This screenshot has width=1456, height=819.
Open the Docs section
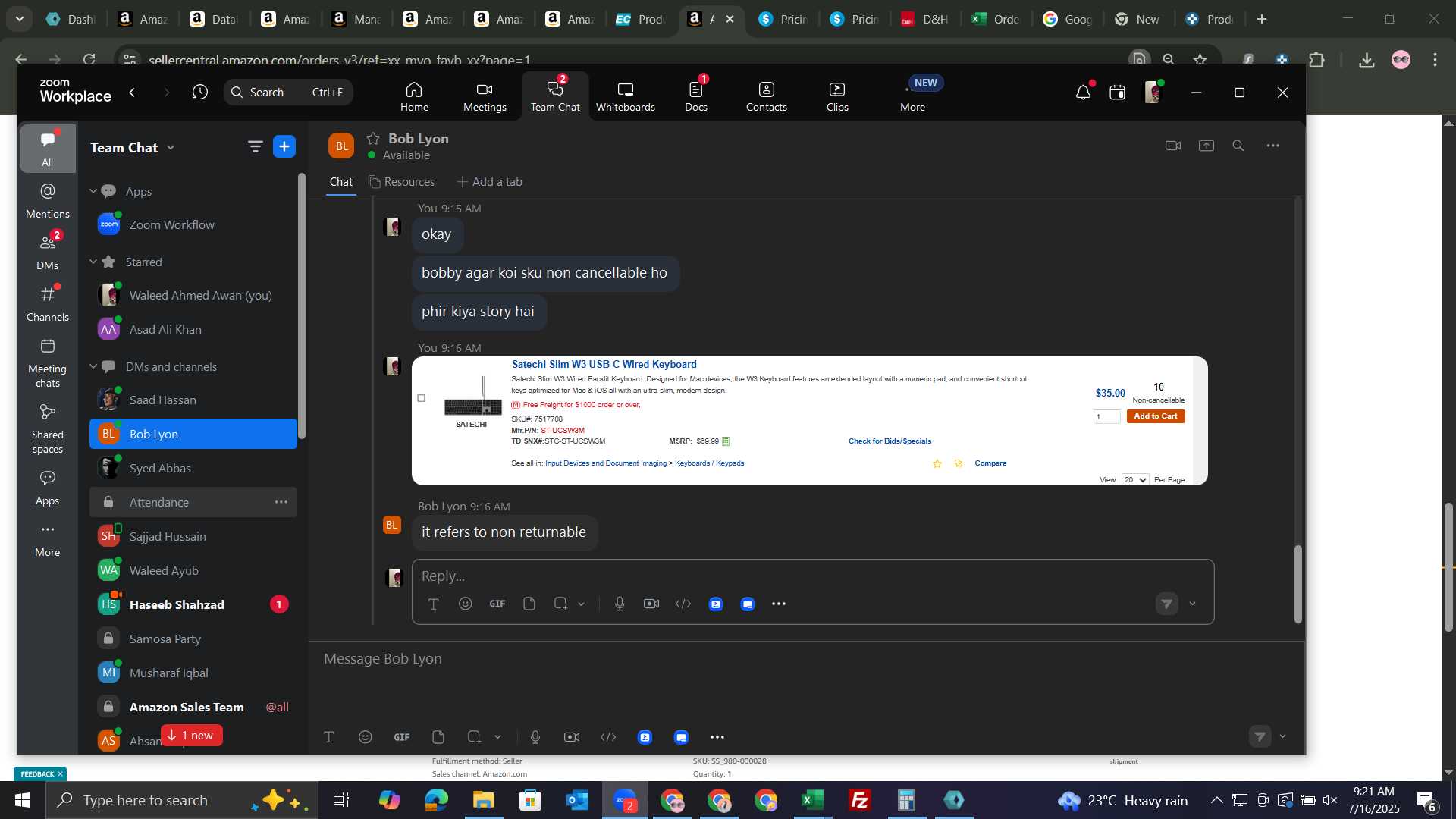696,96
